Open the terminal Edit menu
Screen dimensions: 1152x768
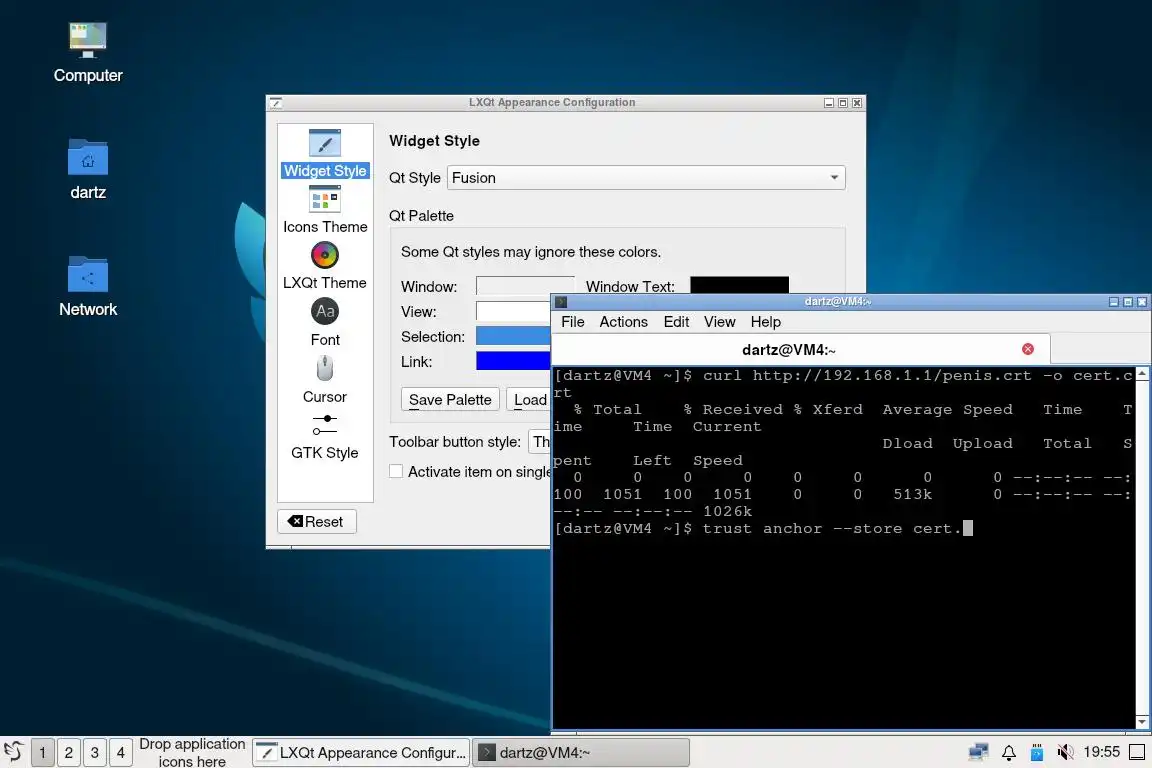pyautogui.click(x=676, y=322)
